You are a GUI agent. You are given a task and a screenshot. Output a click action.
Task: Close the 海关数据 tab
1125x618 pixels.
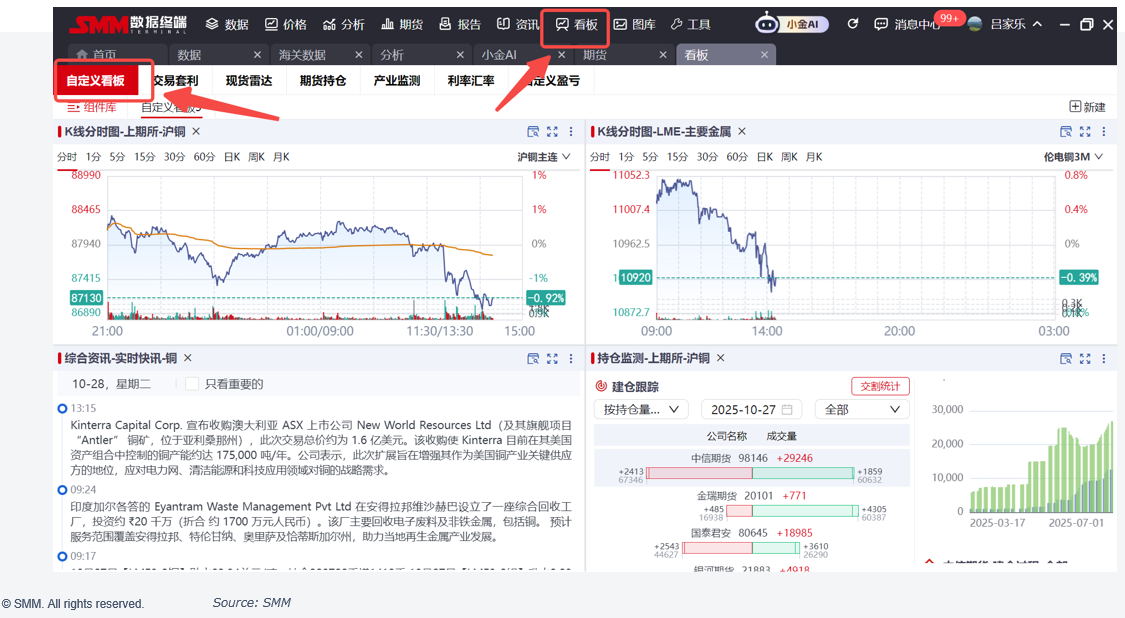click(x=359, y=55)
